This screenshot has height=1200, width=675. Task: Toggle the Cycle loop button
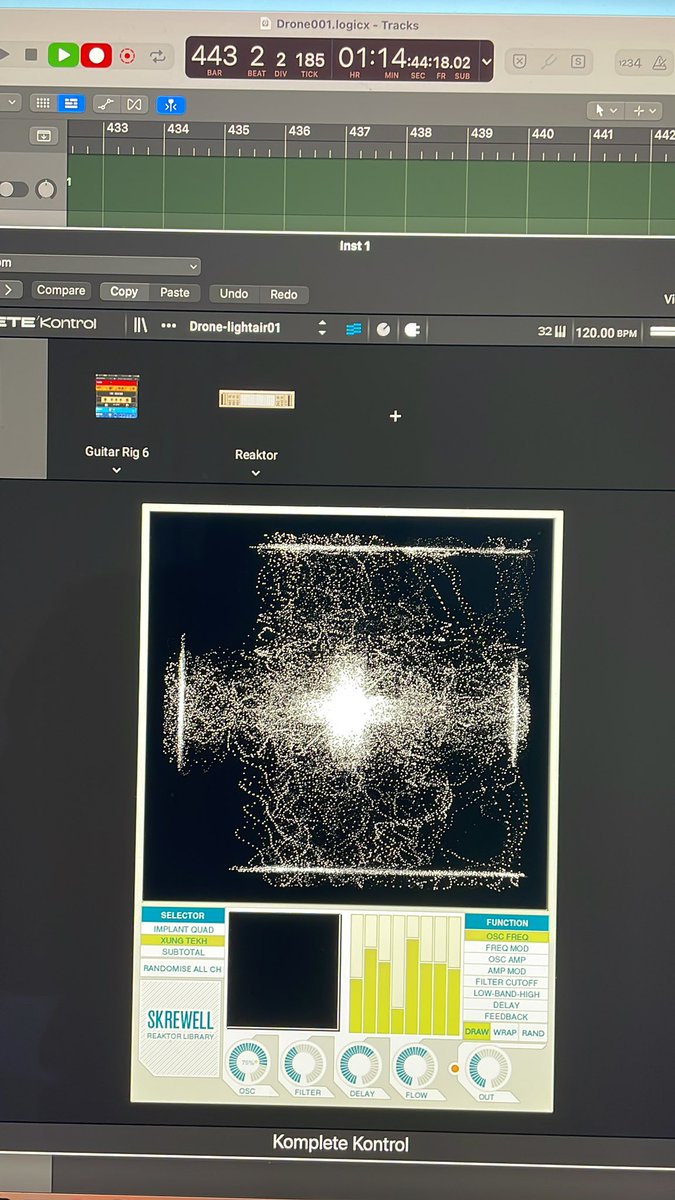157,56
